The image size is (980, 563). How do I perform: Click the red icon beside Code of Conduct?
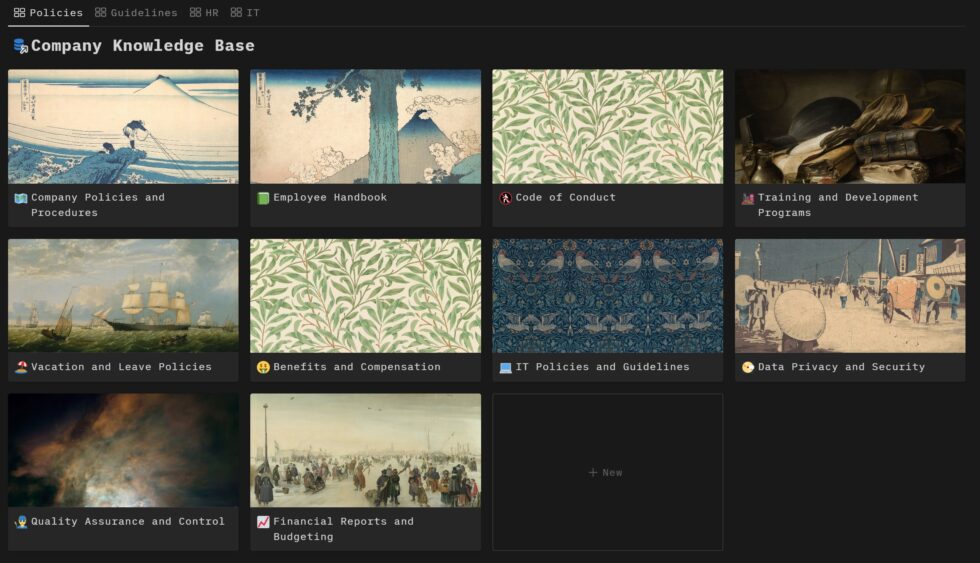coord(506,198)
